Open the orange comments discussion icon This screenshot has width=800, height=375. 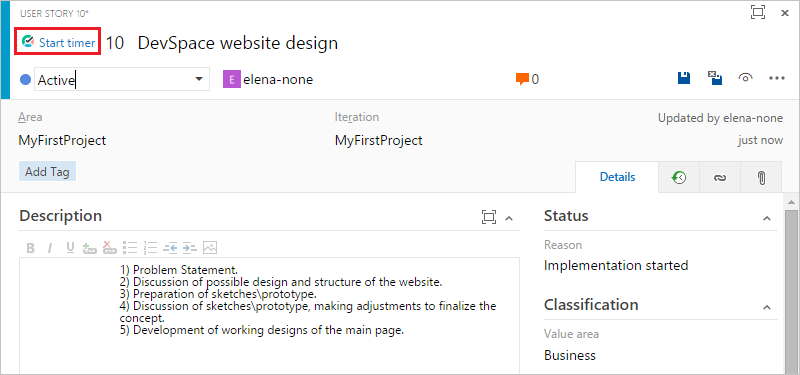(x=521, y=79)
